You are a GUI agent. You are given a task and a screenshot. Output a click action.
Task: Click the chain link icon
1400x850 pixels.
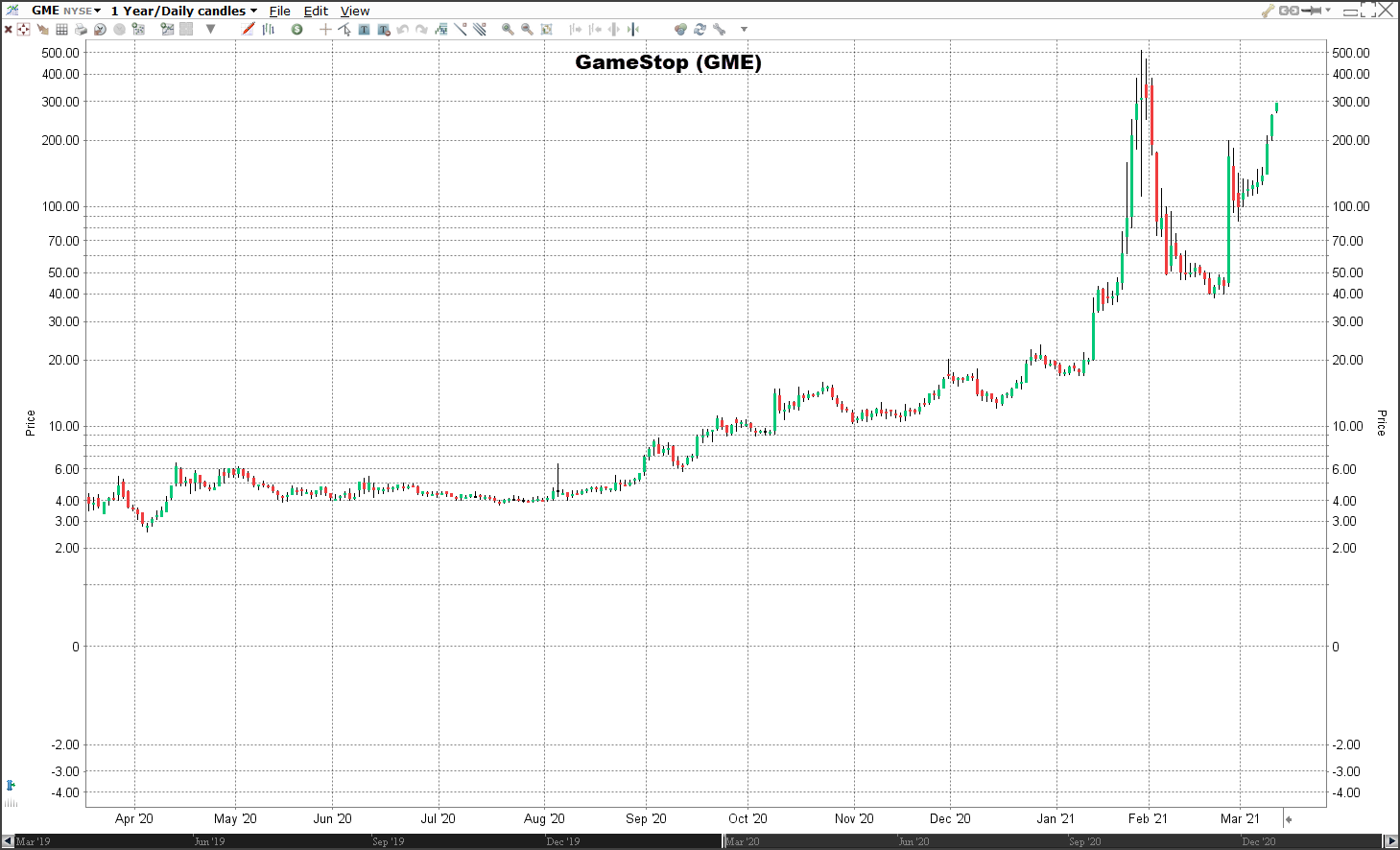tap(1289, 11)
